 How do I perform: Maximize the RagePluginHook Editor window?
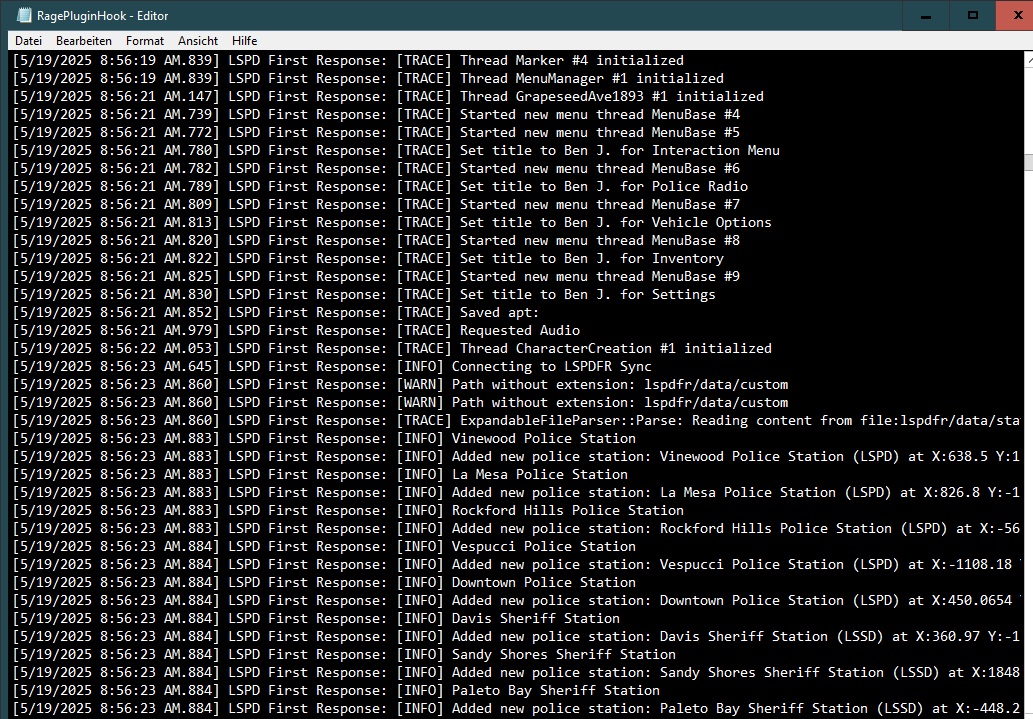tap(972, 15)
